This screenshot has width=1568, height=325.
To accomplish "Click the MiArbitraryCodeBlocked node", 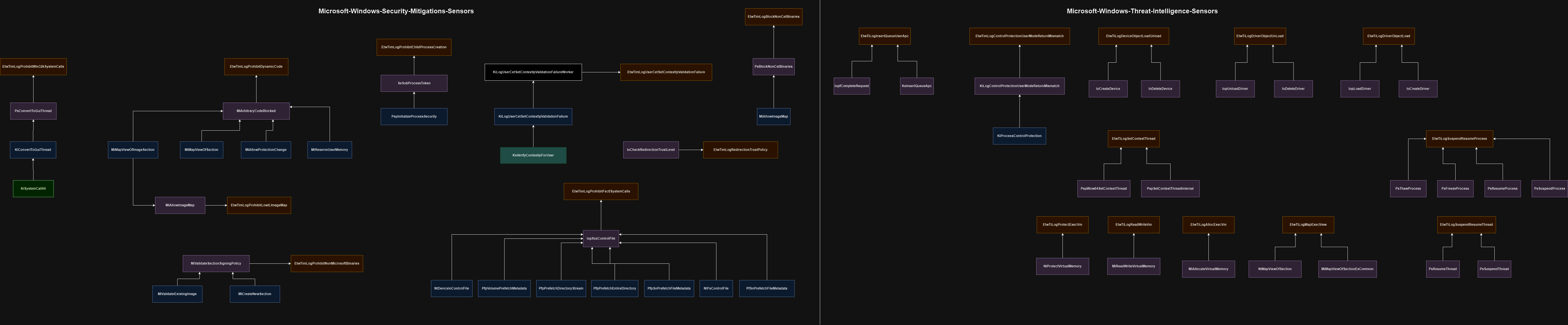I will coord(256,111).
